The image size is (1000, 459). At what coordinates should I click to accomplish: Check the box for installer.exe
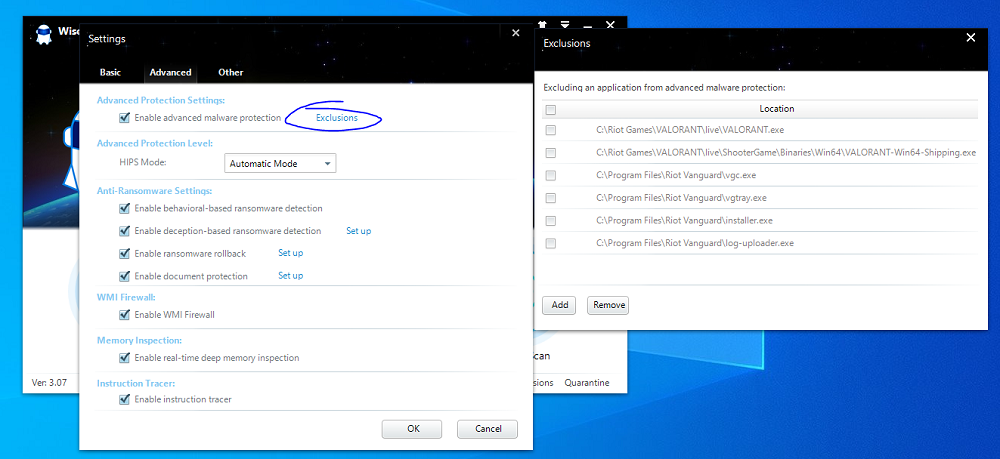click(551, 221)
